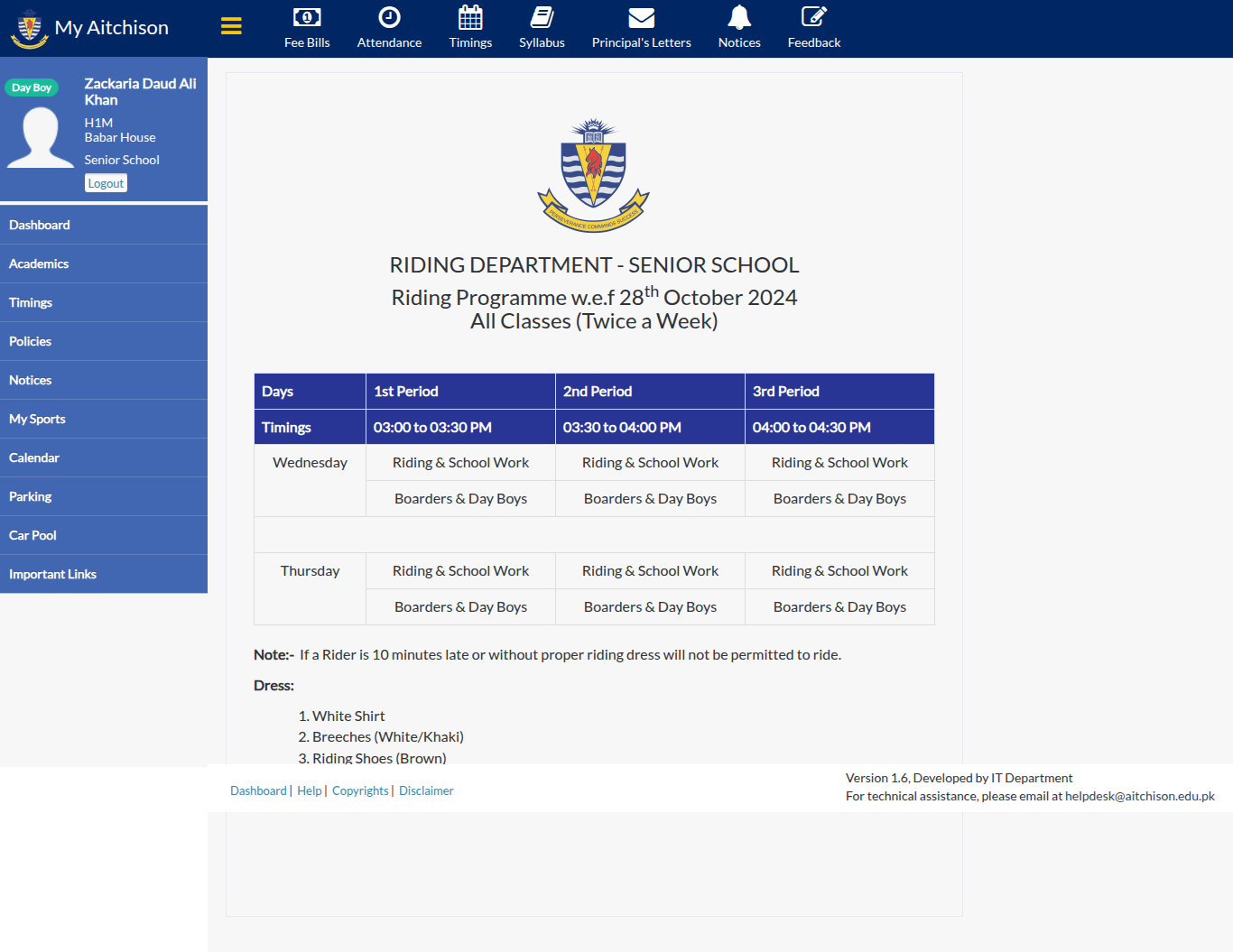Viewport: 1233px width, 952px height.
Task: Toggle the hamburger sidebar menu
Action: click(x=231, y=26)
